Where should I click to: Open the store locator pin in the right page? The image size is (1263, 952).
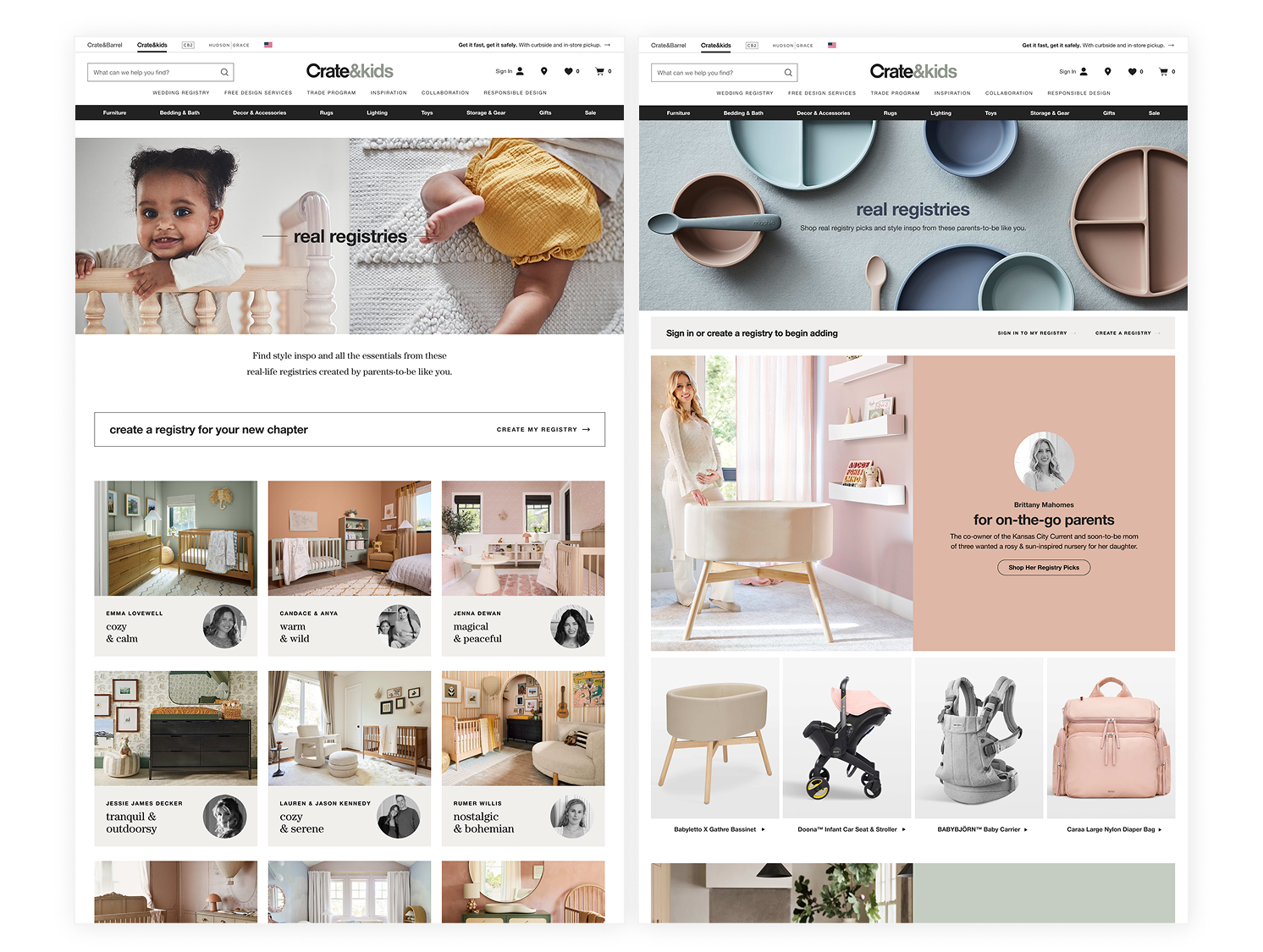(x=1107, y=72)
